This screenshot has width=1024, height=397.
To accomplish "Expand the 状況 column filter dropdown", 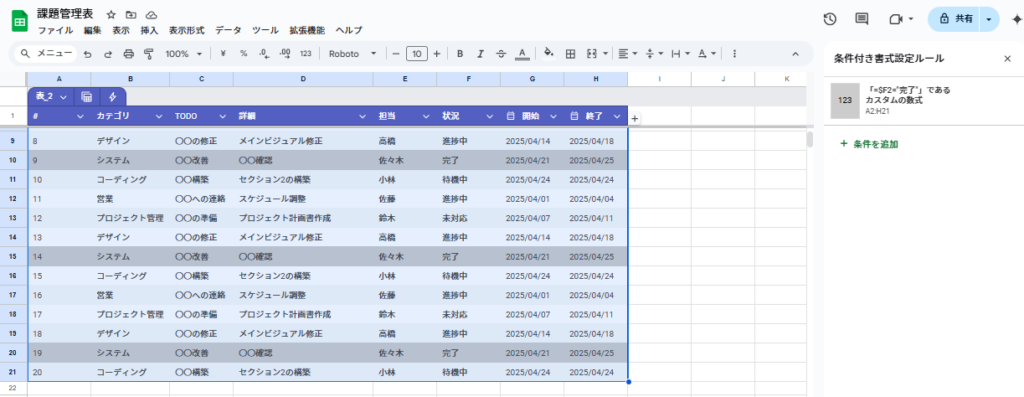I will (x=489, y=116).
